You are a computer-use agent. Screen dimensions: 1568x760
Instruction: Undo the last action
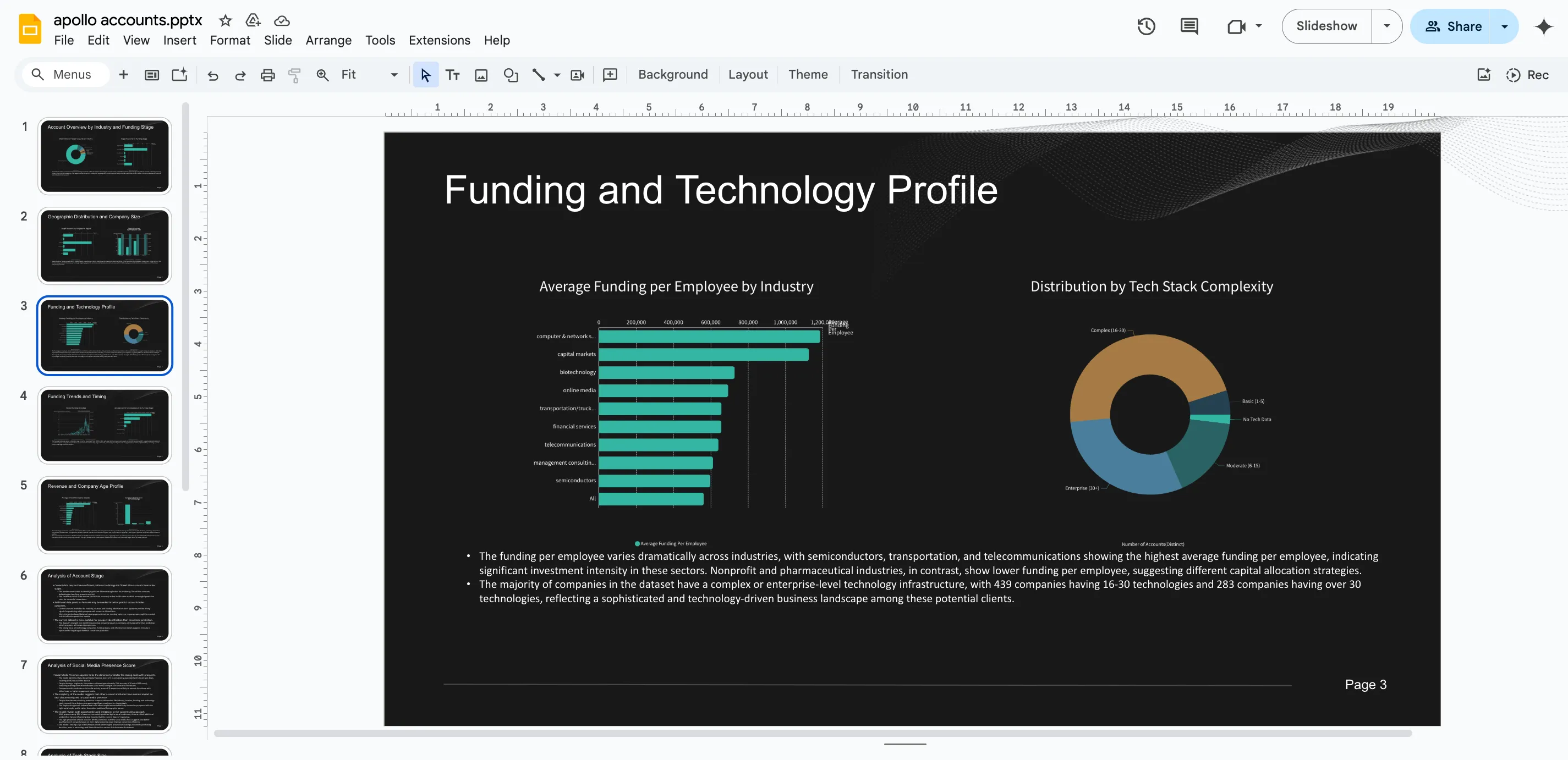tap(212, 74)
